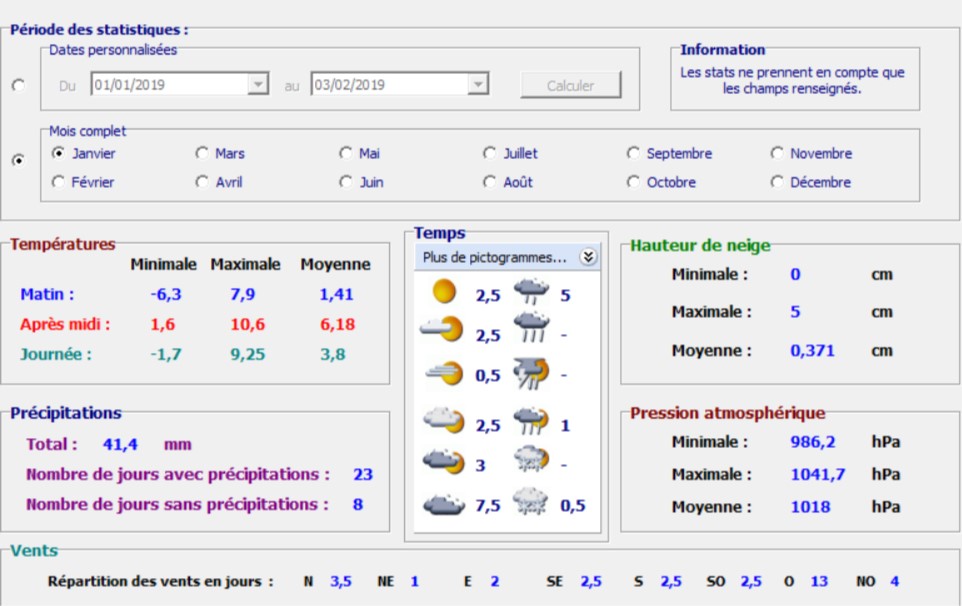
Task: Click the snow cloud pictogram beside 0,5
Action: pos(530,502)
